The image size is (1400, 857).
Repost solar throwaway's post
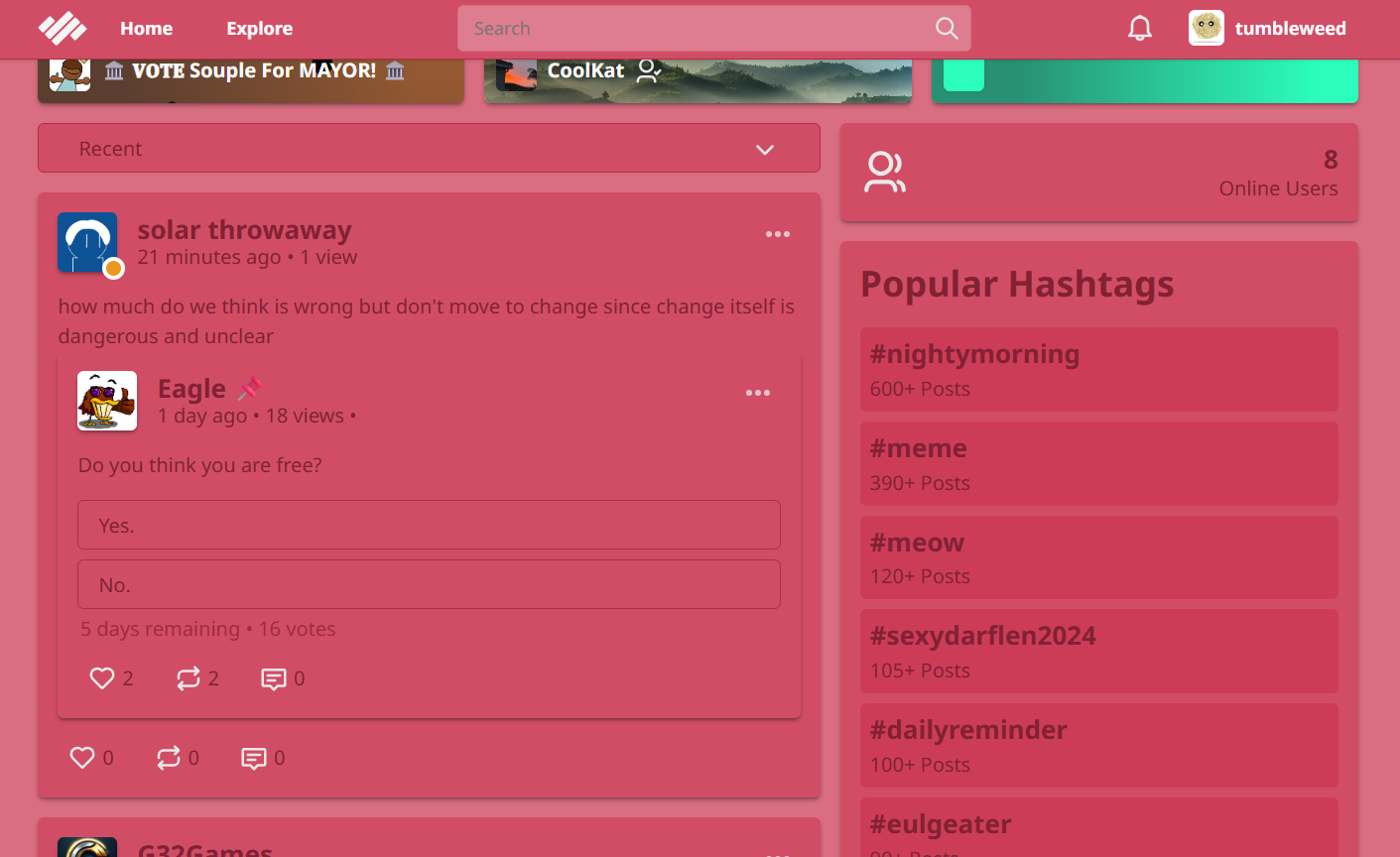coord(168,758)
